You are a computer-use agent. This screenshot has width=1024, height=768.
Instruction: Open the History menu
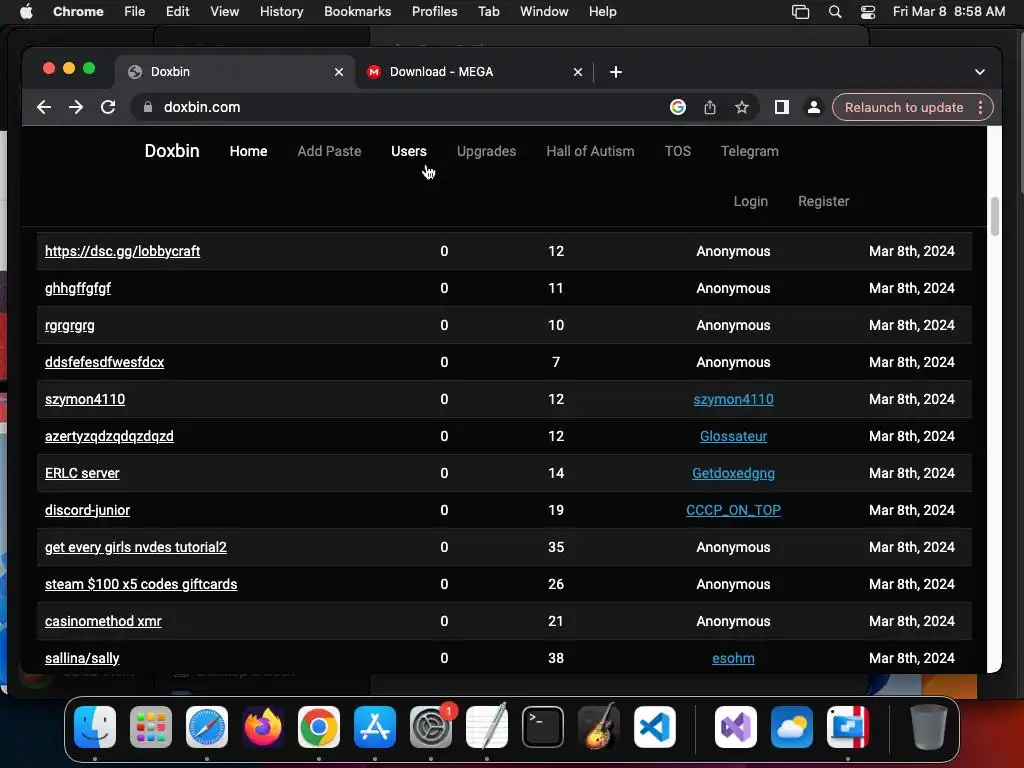[x=281, y=12]
